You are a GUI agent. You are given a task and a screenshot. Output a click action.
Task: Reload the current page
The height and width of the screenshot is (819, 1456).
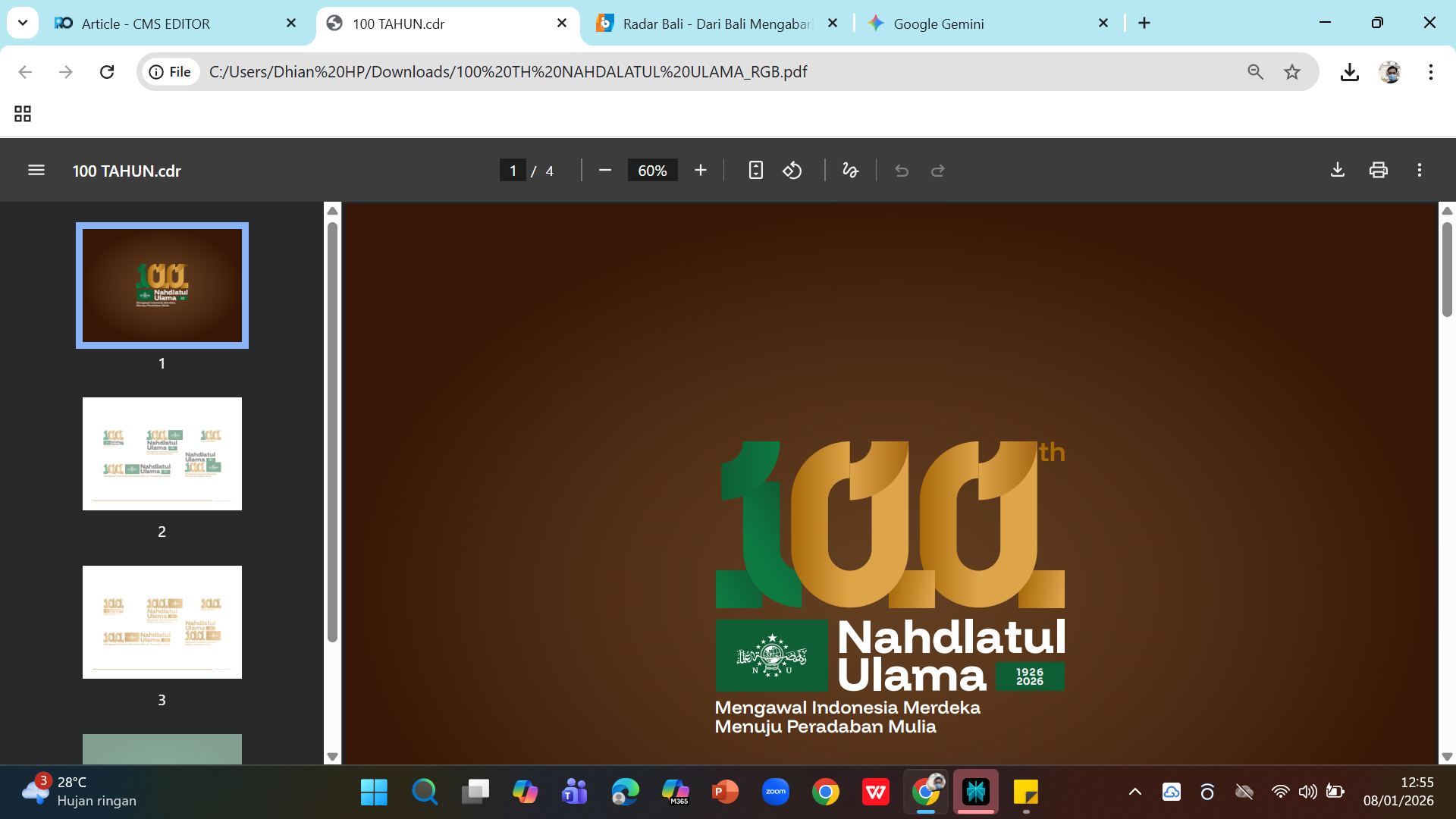(107, 72)
